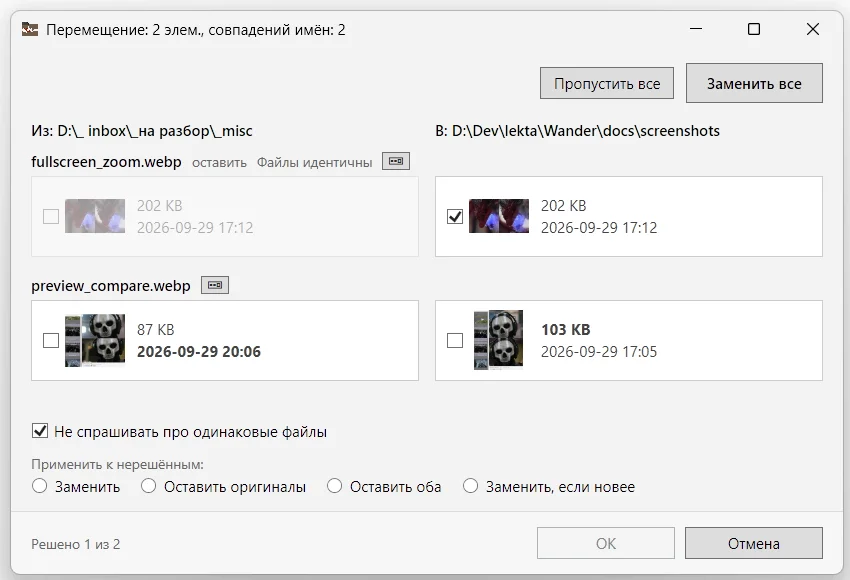Click the bold date "2026-09-29 20:06"

tap(199, 352)
